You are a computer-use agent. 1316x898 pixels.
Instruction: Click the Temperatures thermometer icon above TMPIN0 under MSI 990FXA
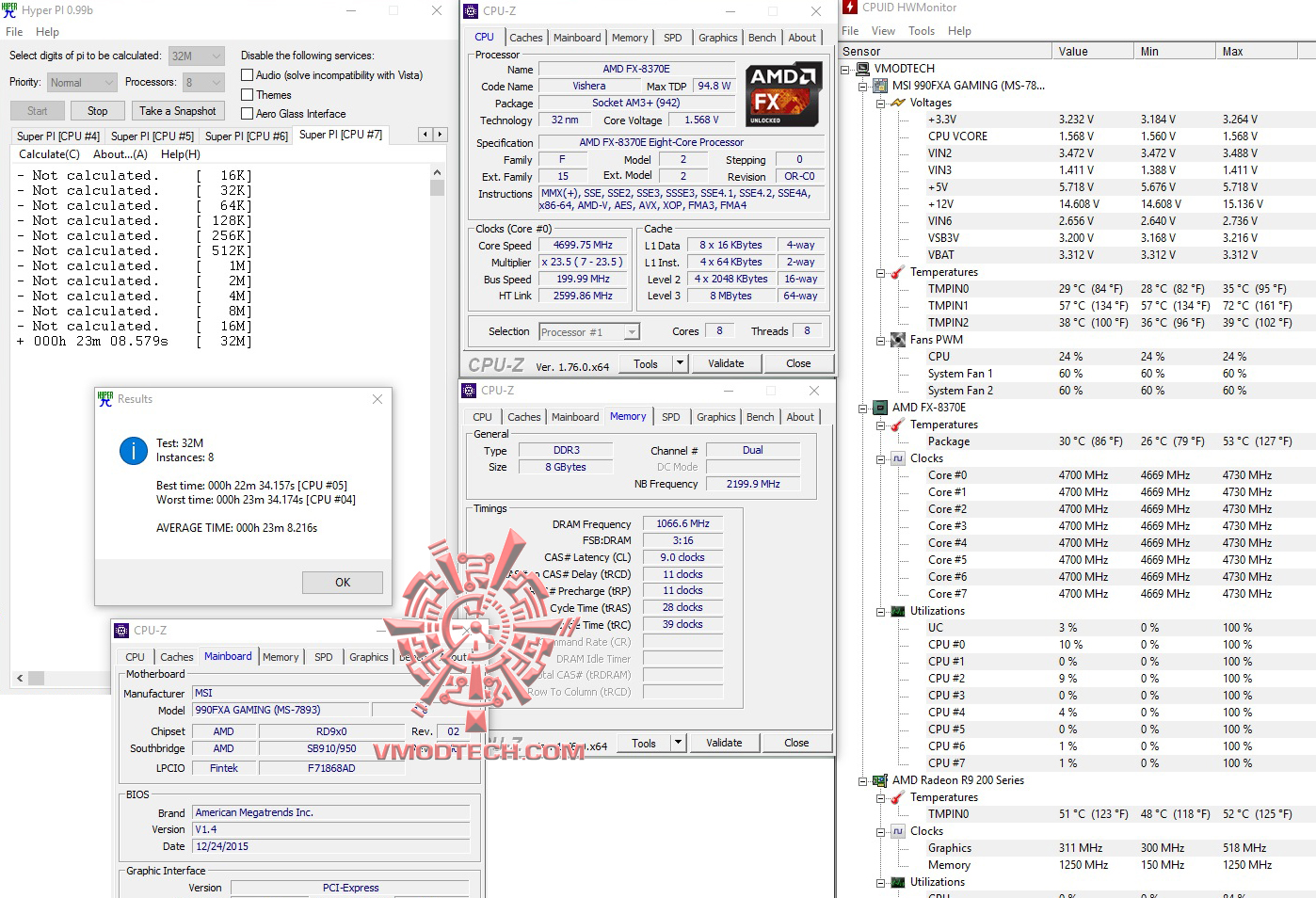[x=898, y=272]
